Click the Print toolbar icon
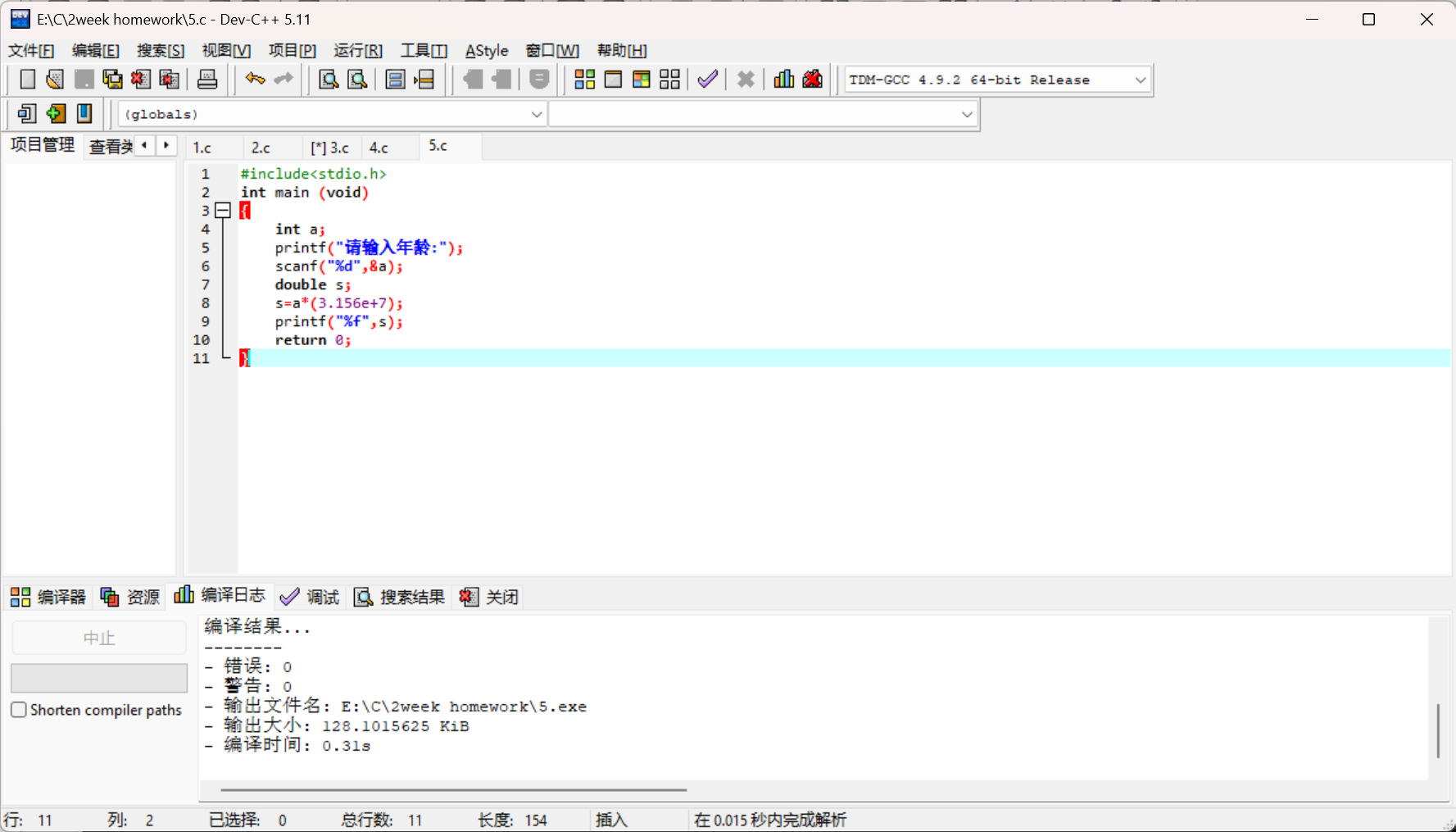Viewport: 1456px width, 832px height. (207, 80)
